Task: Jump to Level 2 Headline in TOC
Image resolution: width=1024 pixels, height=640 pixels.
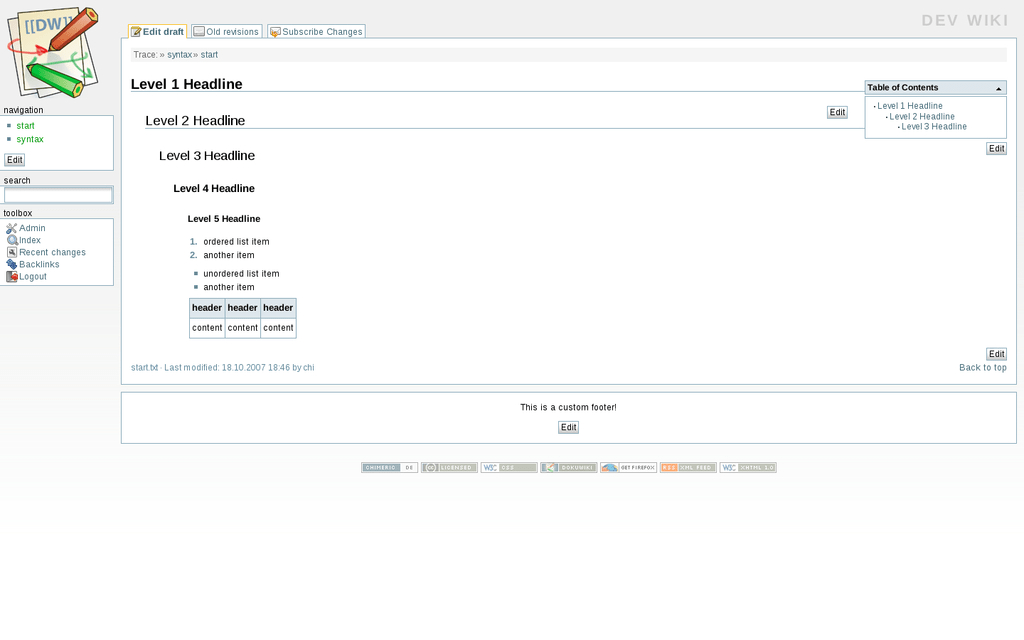Action: pyautogui.click(x=921, y=116)
